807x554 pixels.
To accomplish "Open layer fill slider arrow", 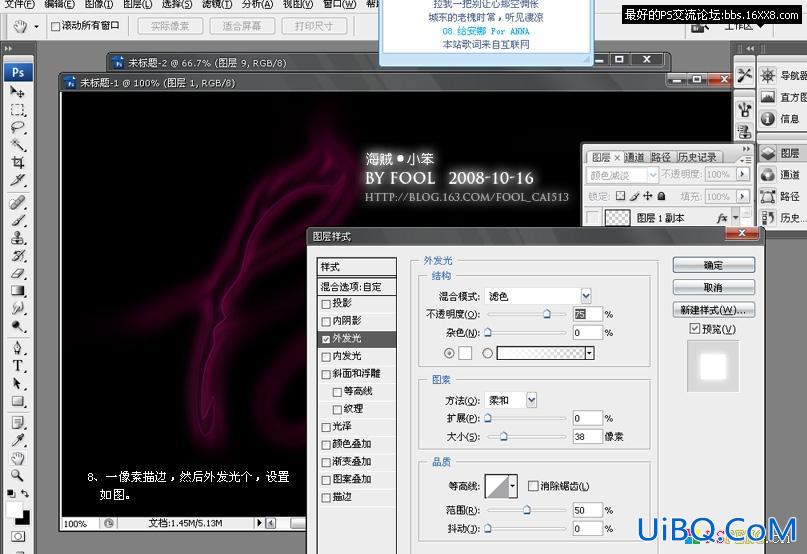I will point(742,196).
